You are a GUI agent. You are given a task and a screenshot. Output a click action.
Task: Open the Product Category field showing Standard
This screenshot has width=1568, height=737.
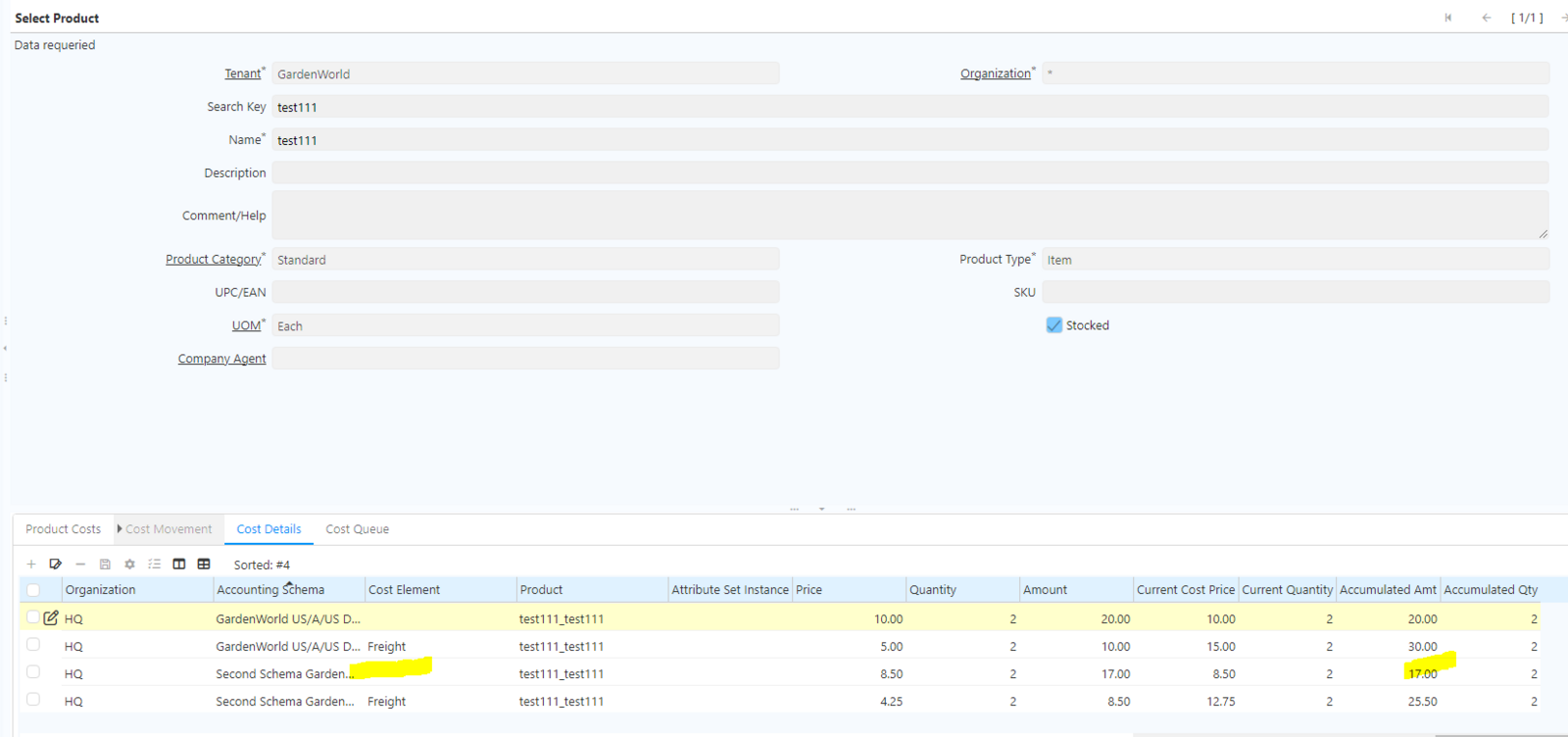tap(525, 260)
